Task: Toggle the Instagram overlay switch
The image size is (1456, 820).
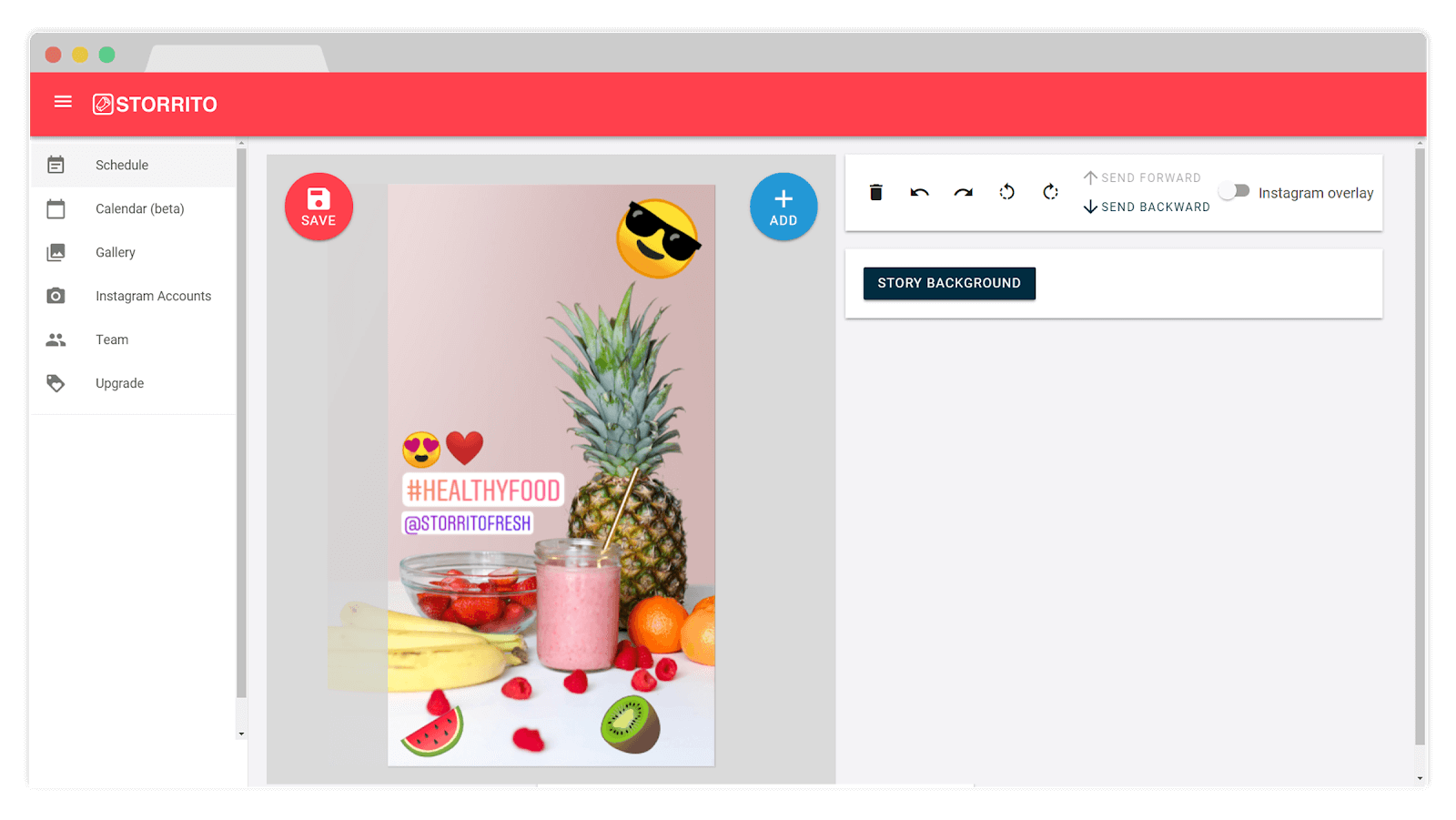Action: click(x=1235, y=191)
